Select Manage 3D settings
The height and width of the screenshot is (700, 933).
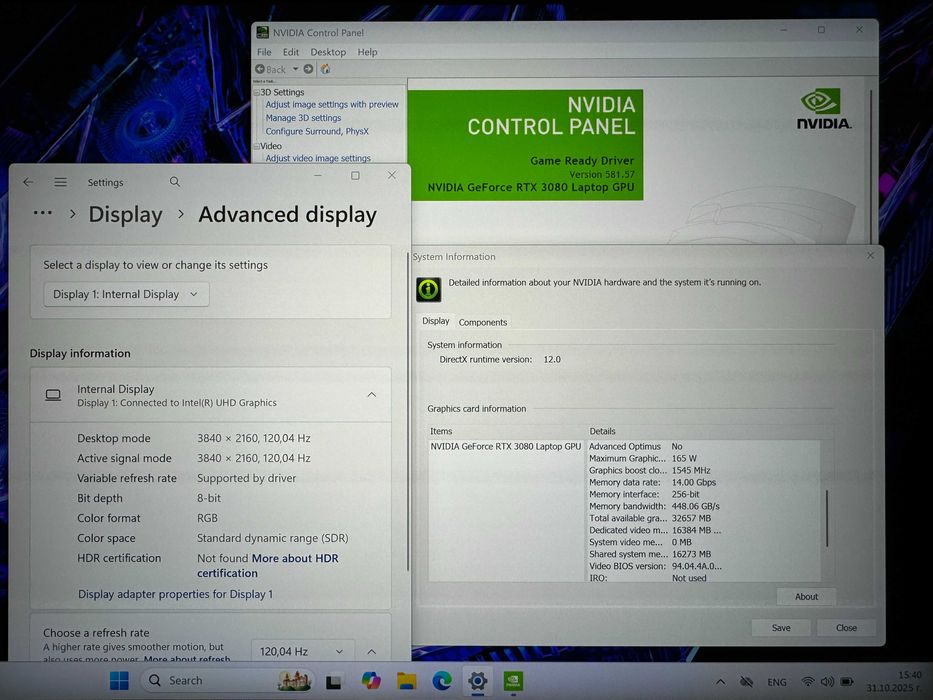303,118
